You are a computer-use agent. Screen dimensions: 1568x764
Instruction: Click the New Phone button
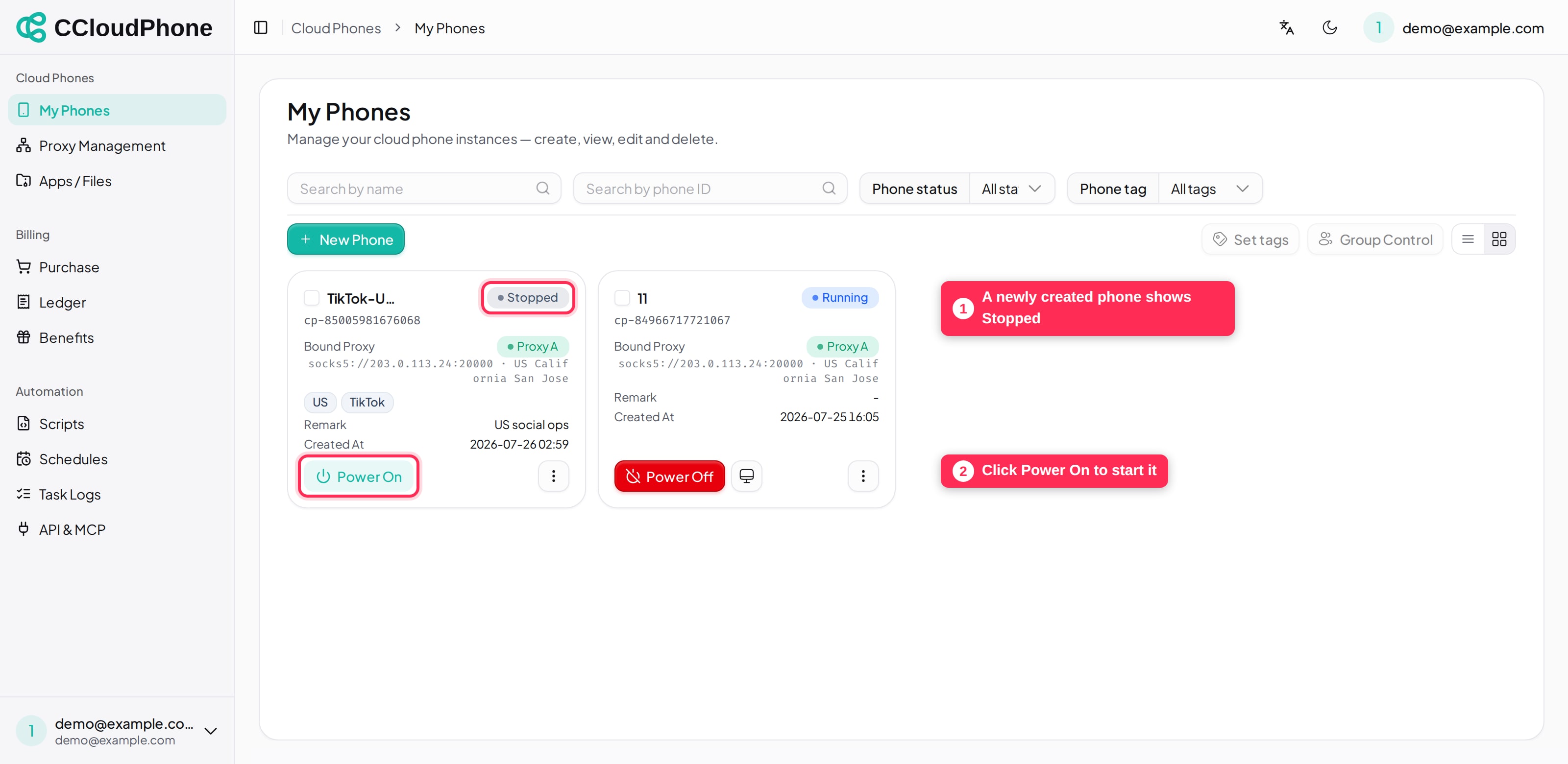click(346, 239)
